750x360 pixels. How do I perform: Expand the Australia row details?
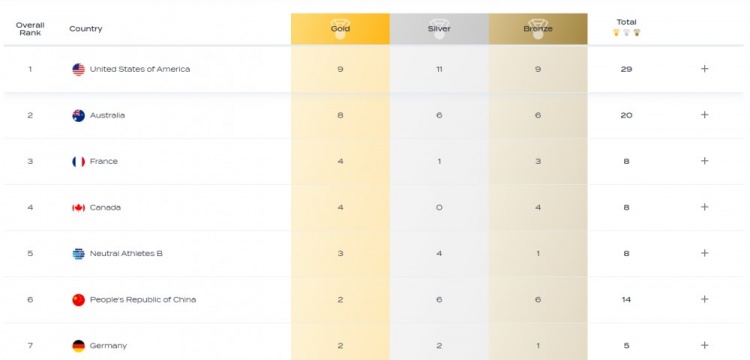point(704,115)
